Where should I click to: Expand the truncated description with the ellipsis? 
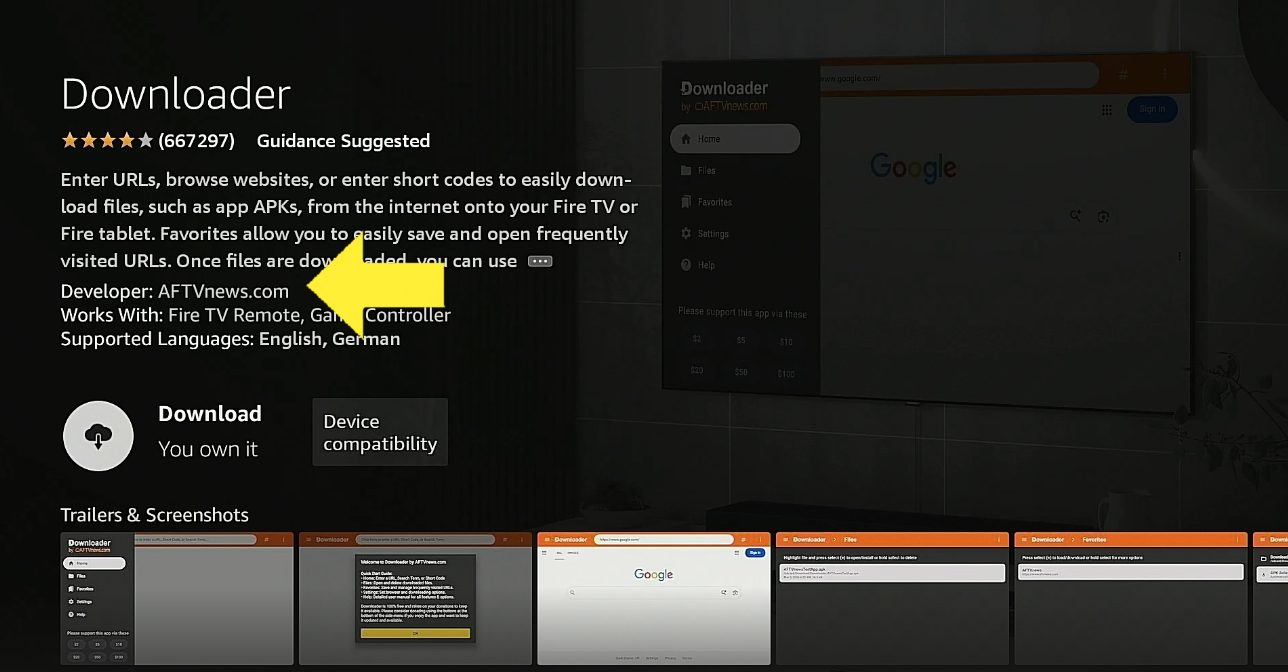point(539,260)
